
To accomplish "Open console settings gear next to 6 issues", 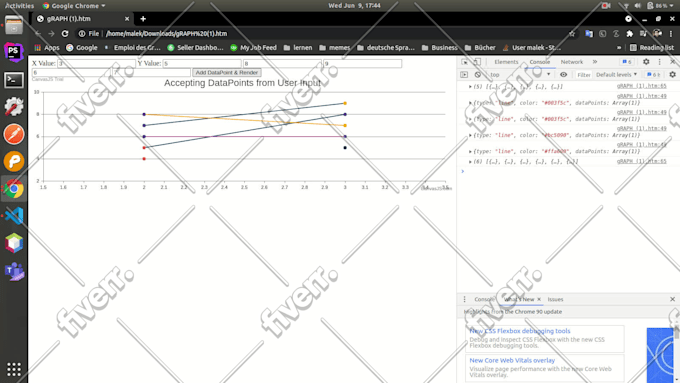I will [673, 75].
